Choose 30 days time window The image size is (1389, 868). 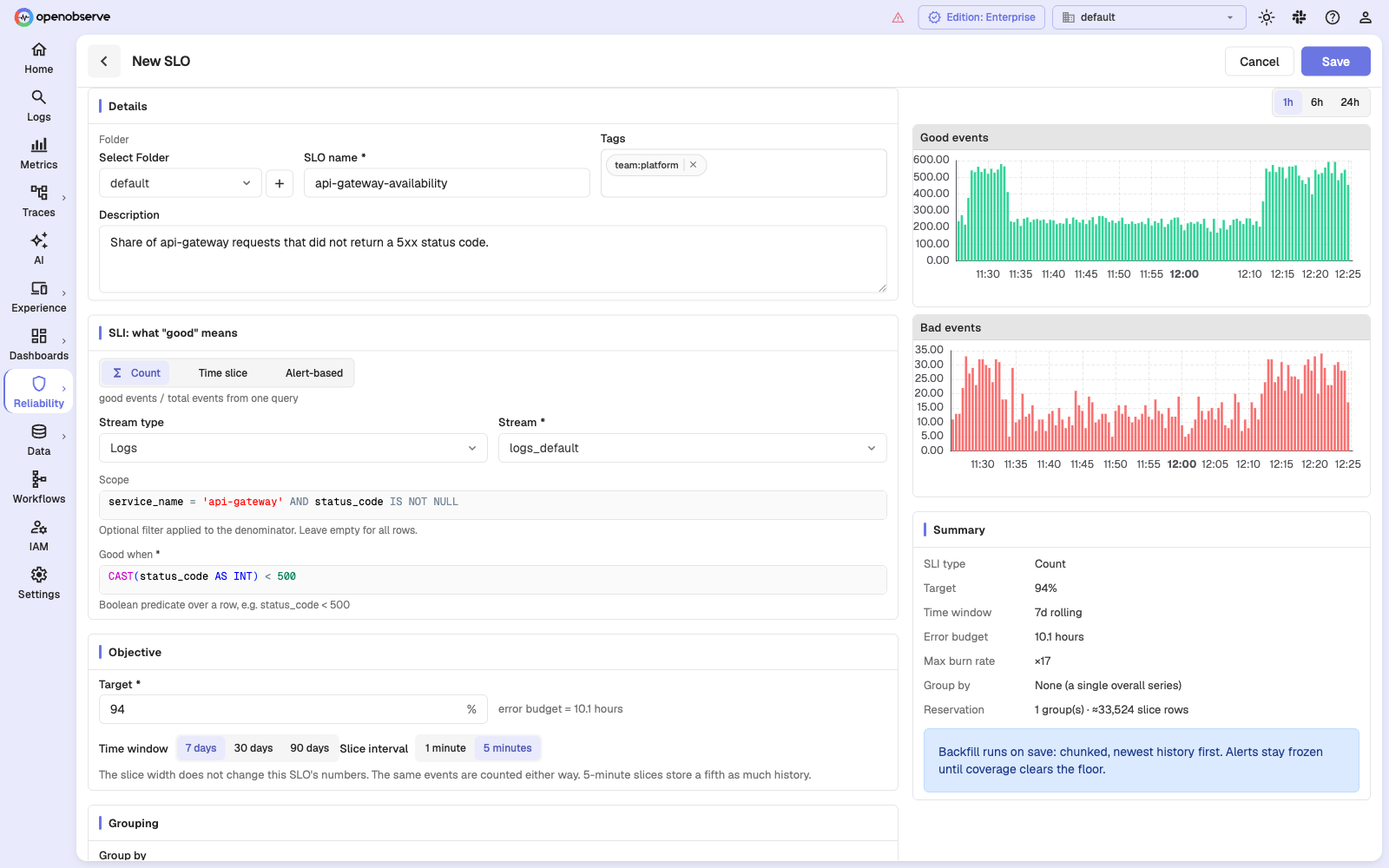[x=253, y=748]
